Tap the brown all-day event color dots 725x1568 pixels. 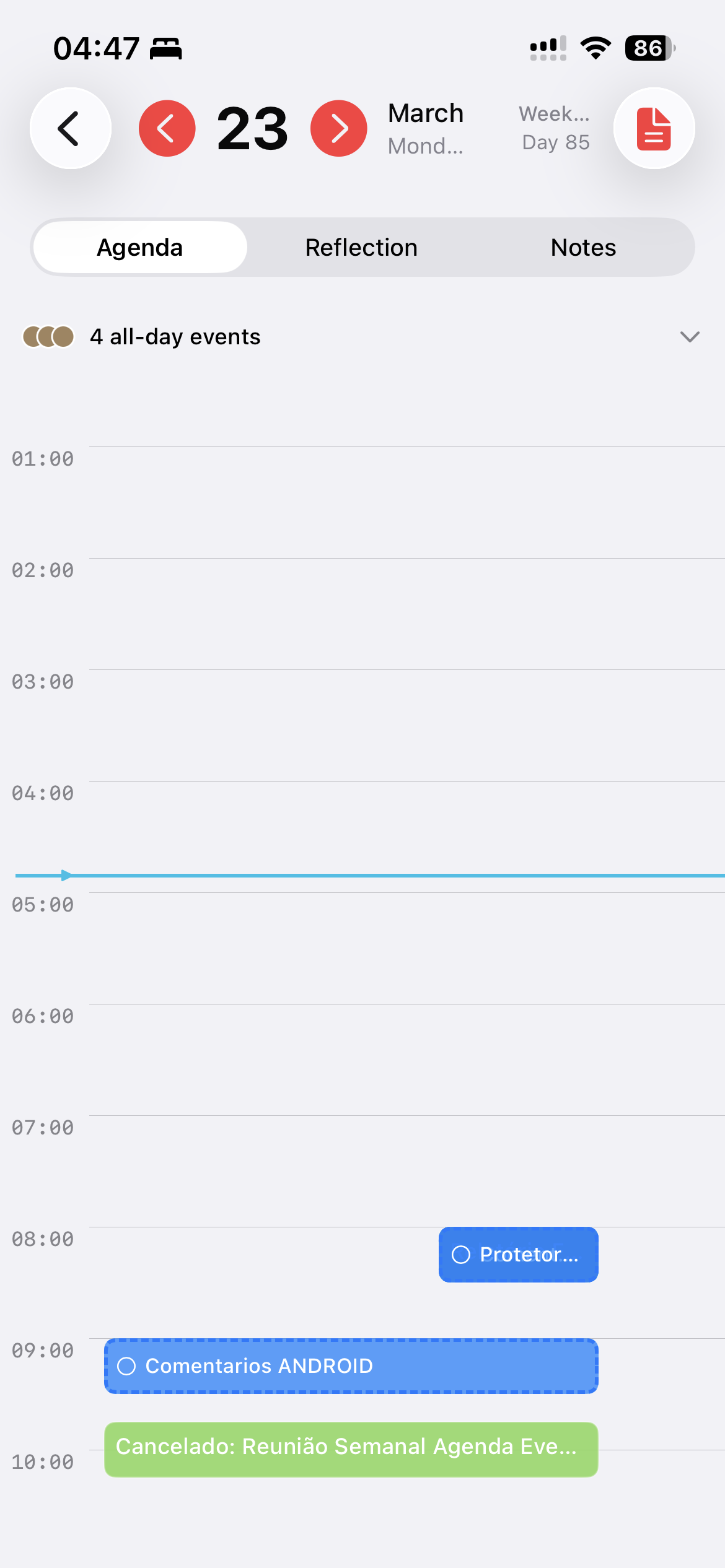point(48,337)
